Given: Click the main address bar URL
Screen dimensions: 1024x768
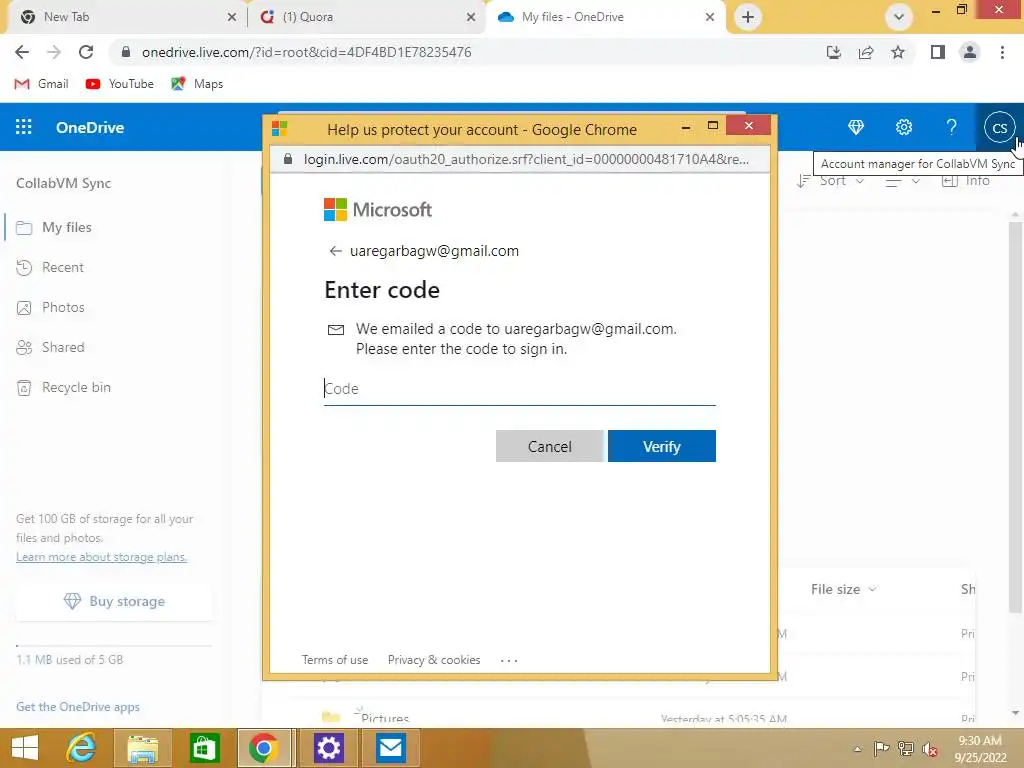Looking at the screenshot, I should point(307,52).
